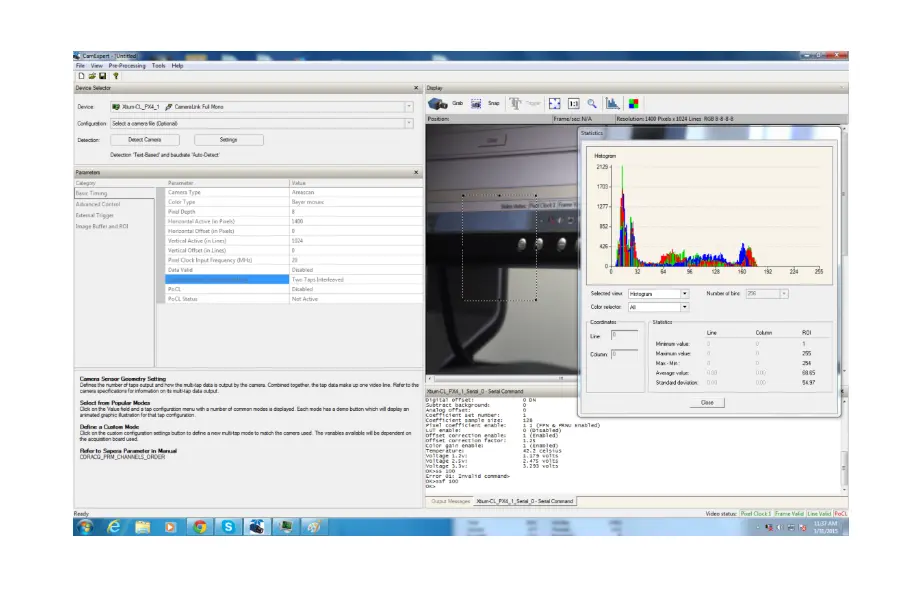The image size is (911, 607).
Task: Click the Grab camera icon
Action: coord(438,103)
